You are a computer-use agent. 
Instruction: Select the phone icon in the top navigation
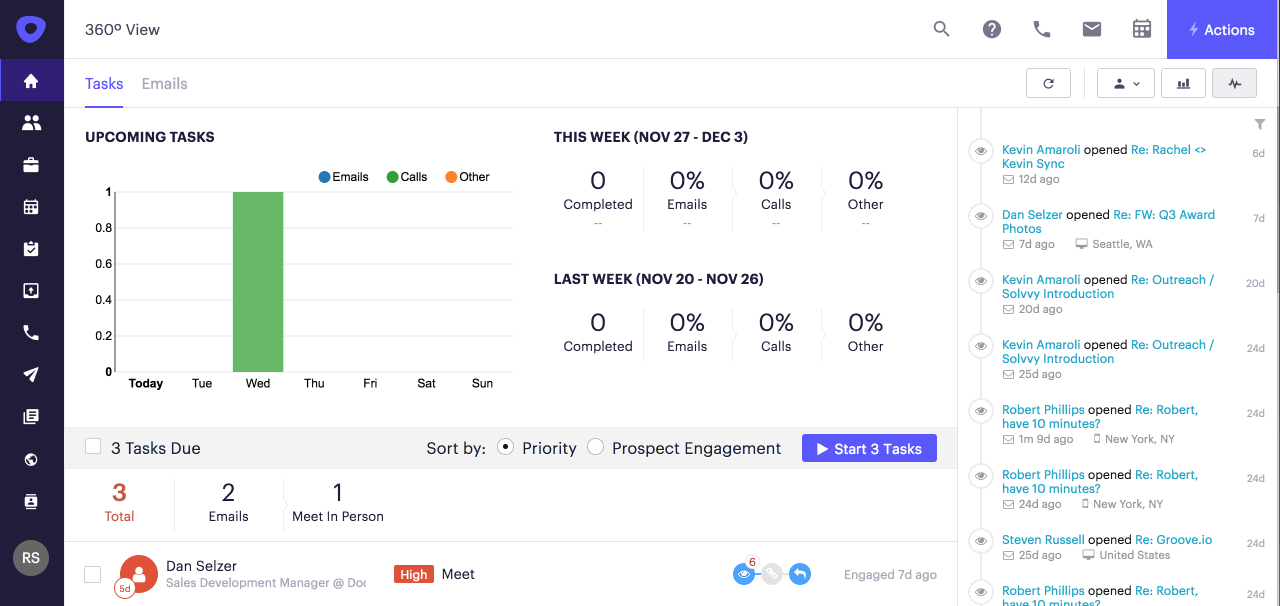pyautogui.click(x=1041, y=29)
